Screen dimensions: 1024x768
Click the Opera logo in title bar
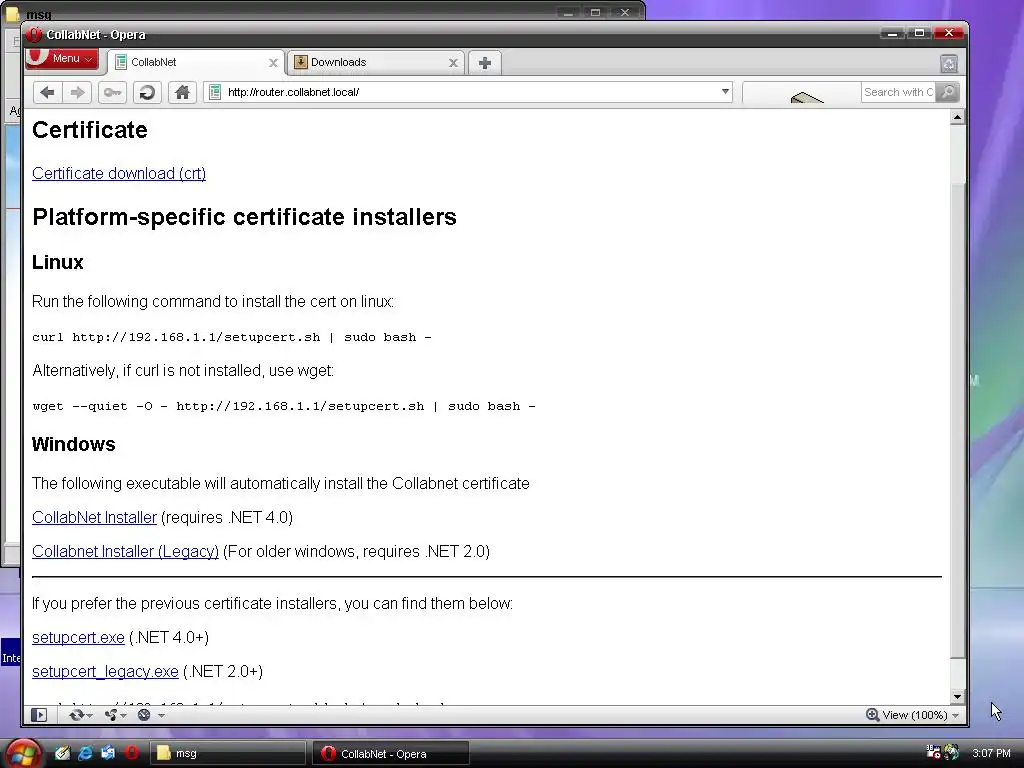[34, 35]
